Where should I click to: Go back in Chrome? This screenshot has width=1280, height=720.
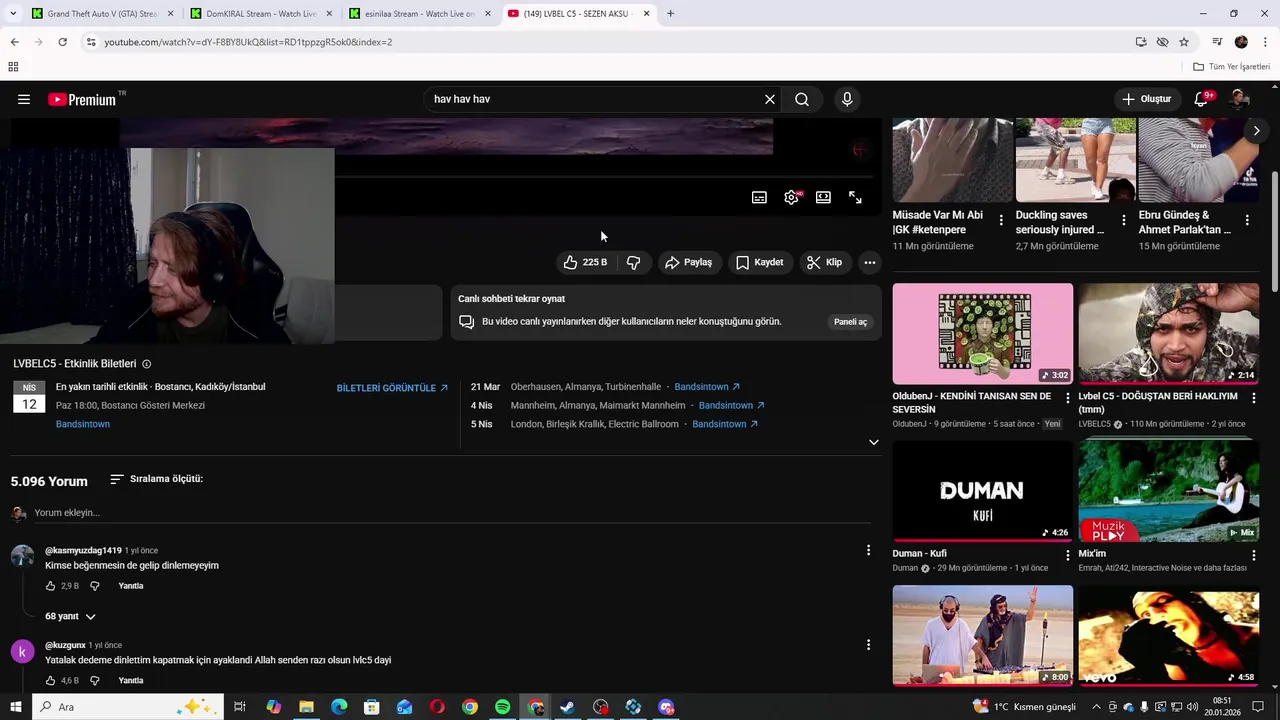coord(14,42)
